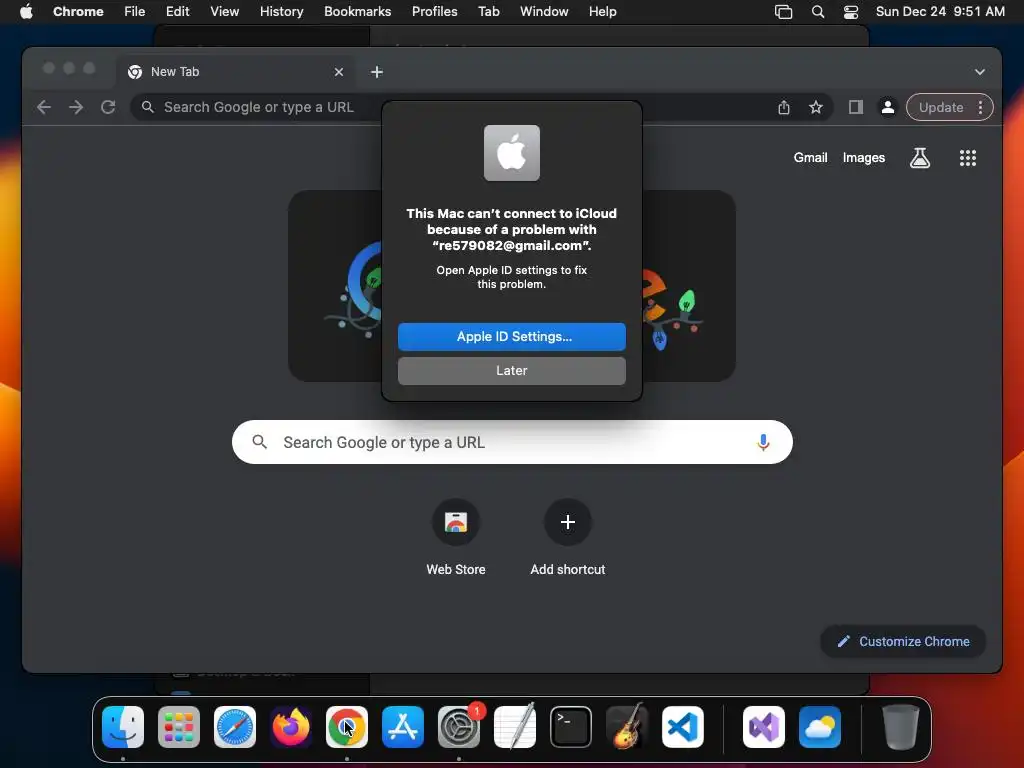1024x768 pixels.
Task: Click the voice search microphone icon
Action: pyautogui.click(x=763, y=442)
